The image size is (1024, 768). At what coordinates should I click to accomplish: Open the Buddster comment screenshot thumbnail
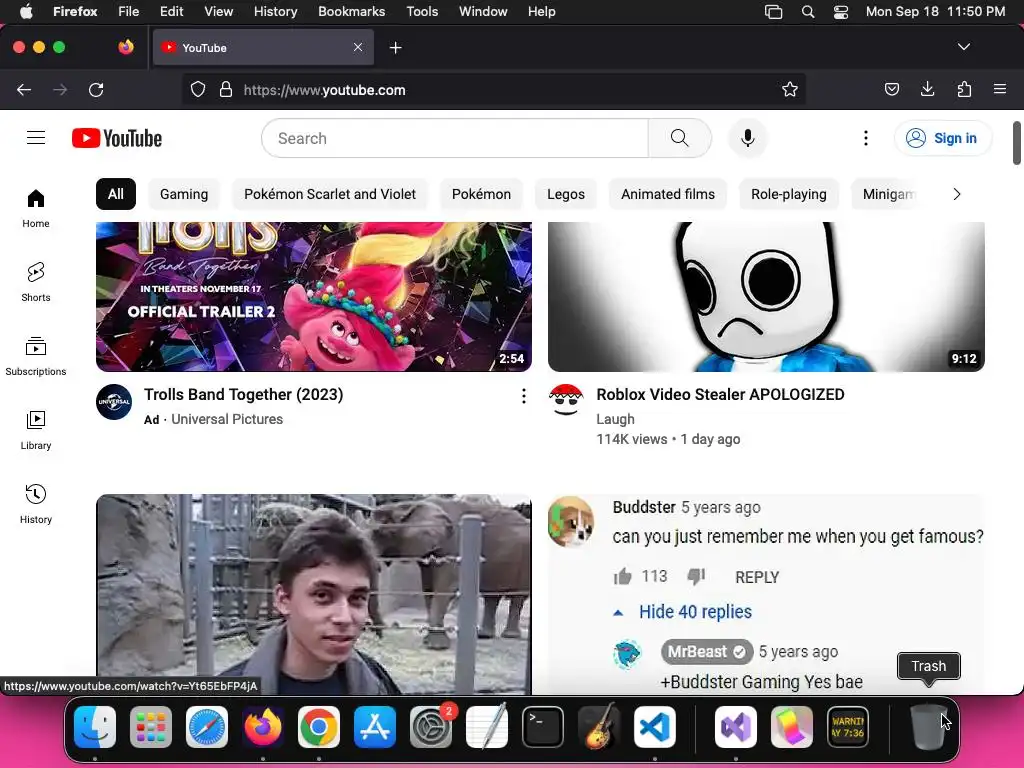coord(766,594)
